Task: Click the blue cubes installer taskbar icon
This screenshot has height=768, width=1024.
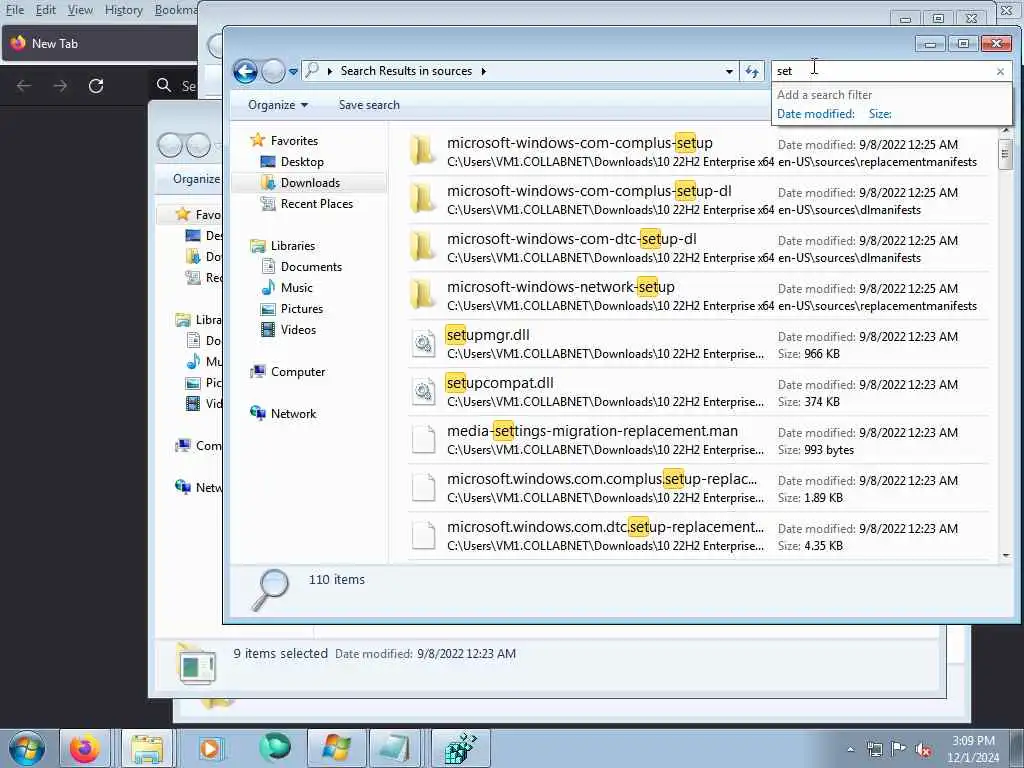Action: 460,748
